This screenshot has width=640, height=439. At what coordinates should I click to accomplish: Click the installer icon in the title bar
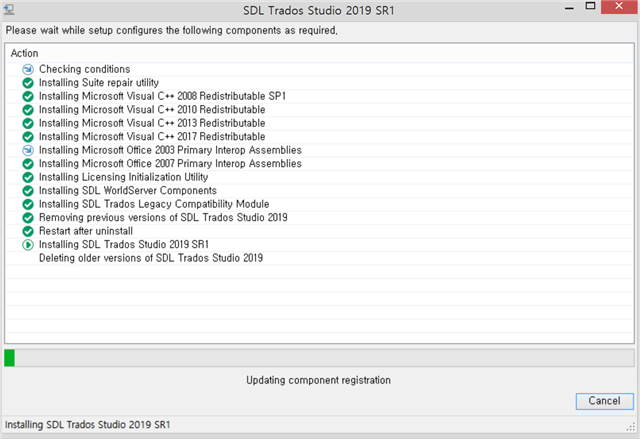[9, 9]
